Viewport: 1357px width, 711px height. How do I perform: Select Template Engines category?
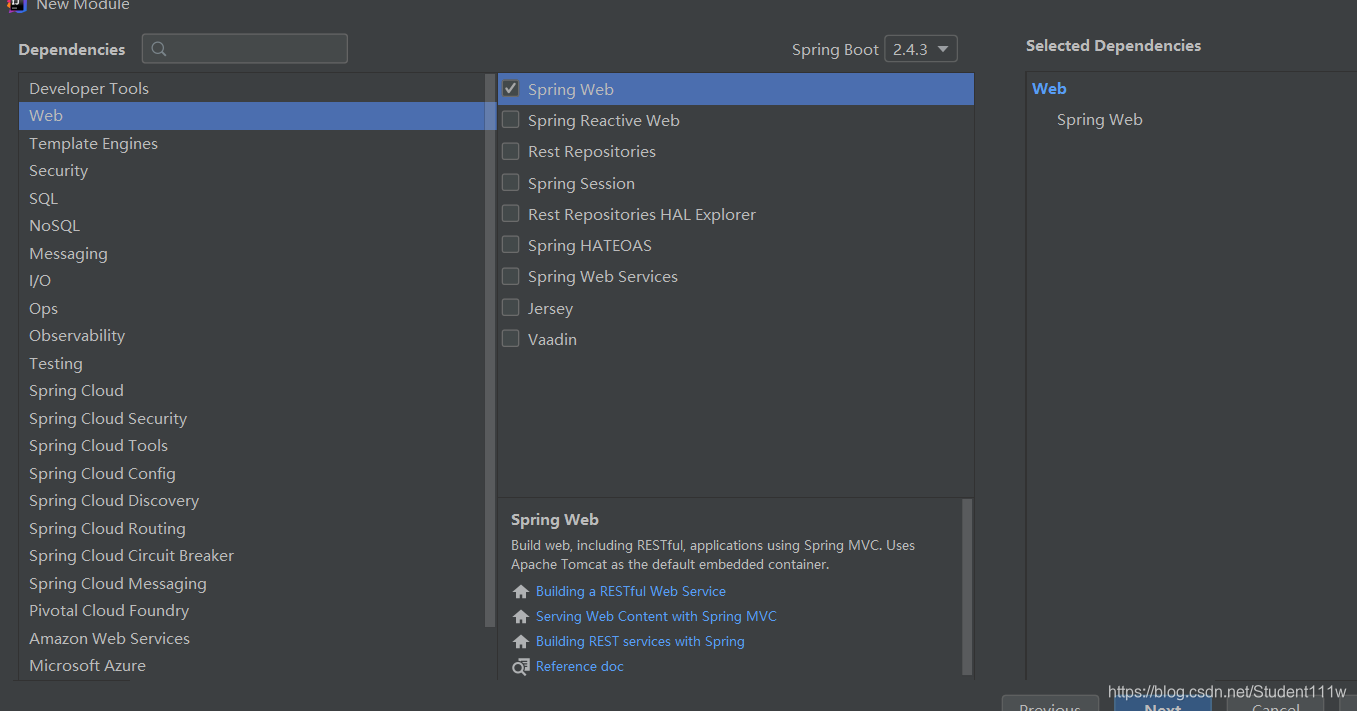pyautogui.click(x=251, y=143)
